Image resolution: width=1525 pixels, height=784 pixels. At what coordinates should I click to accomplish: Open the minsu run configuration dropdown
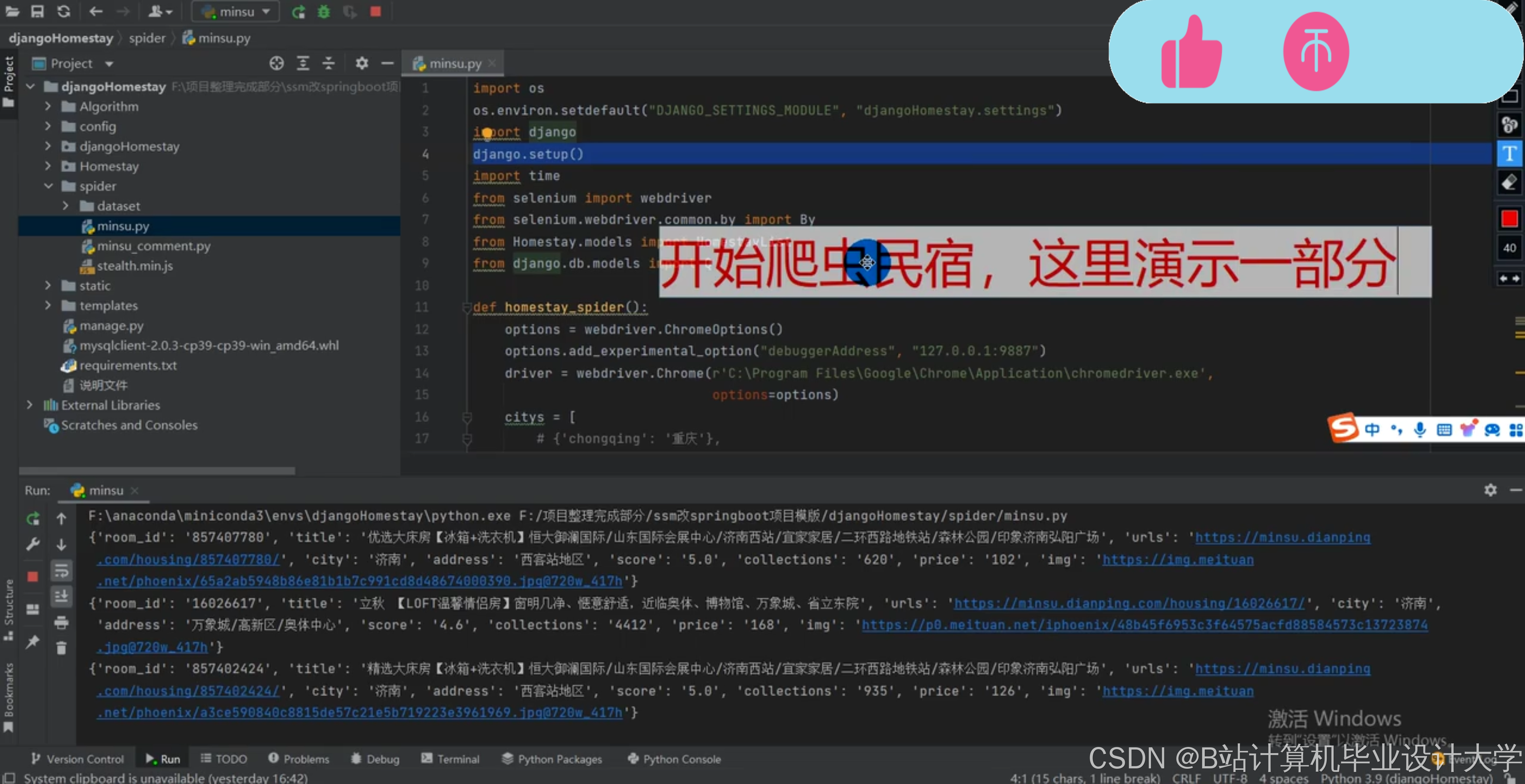pyautogui.click(x=237, y=12)
